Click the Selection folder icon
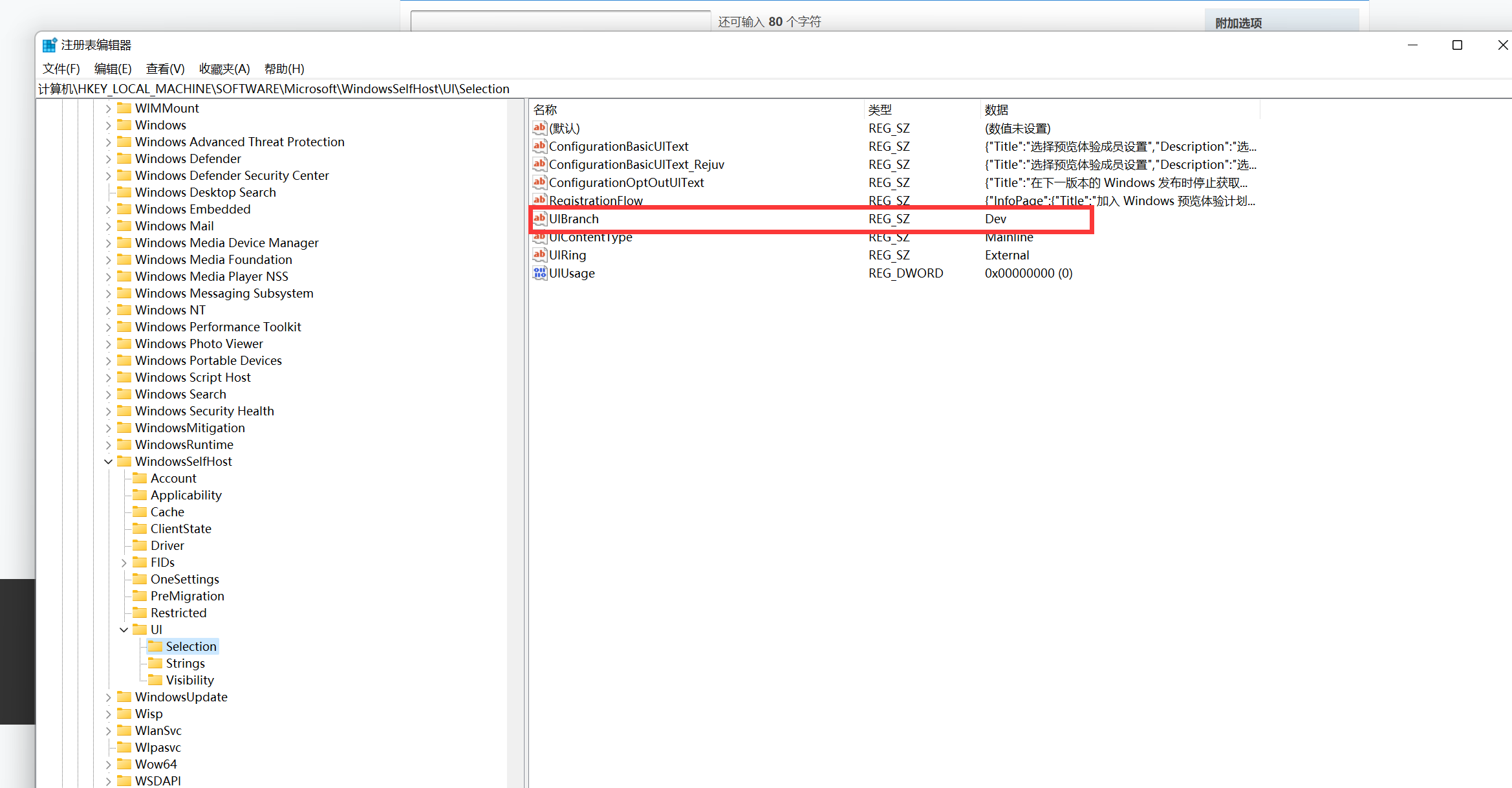The width and height of the screenshot is (1512, 788). tap(155, 646)
